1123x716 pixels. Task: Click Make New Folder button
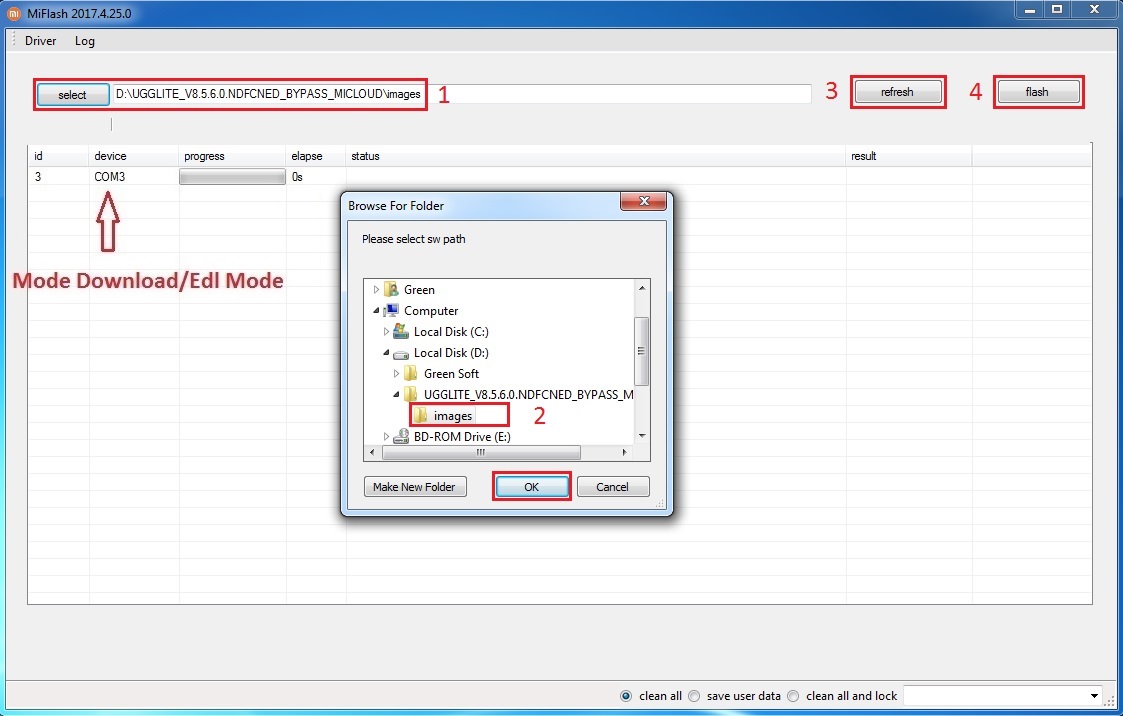tap(415, 487)
